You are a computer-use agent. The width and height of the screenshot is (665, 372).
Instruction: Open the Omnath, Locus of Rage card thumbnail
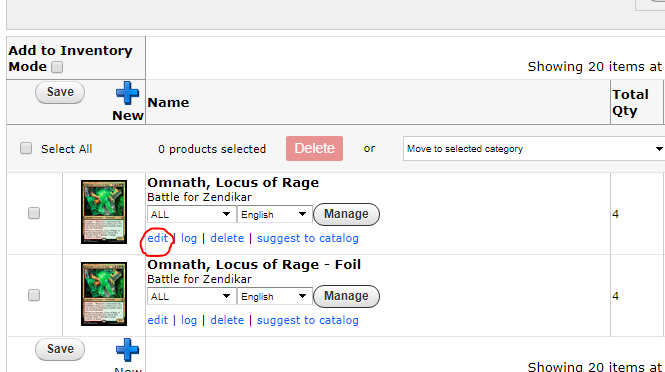104,212
